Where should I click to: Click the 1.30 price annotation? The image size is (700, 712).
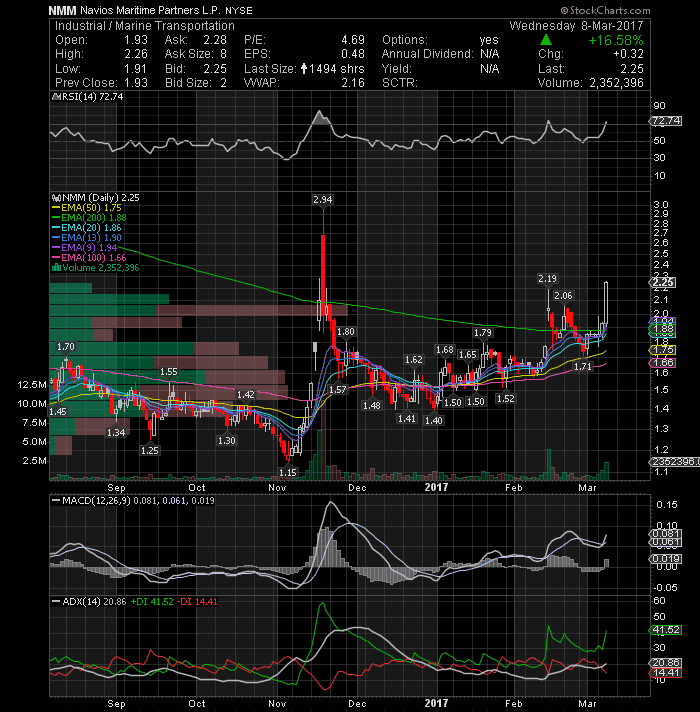227,440
